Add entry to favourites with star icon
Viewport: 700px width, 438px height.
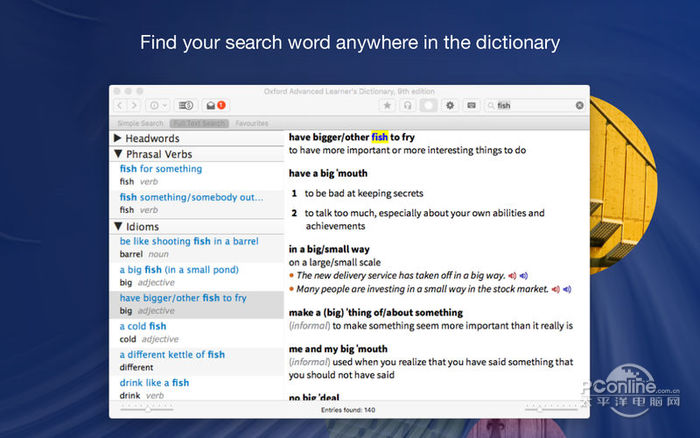(387, 105)
